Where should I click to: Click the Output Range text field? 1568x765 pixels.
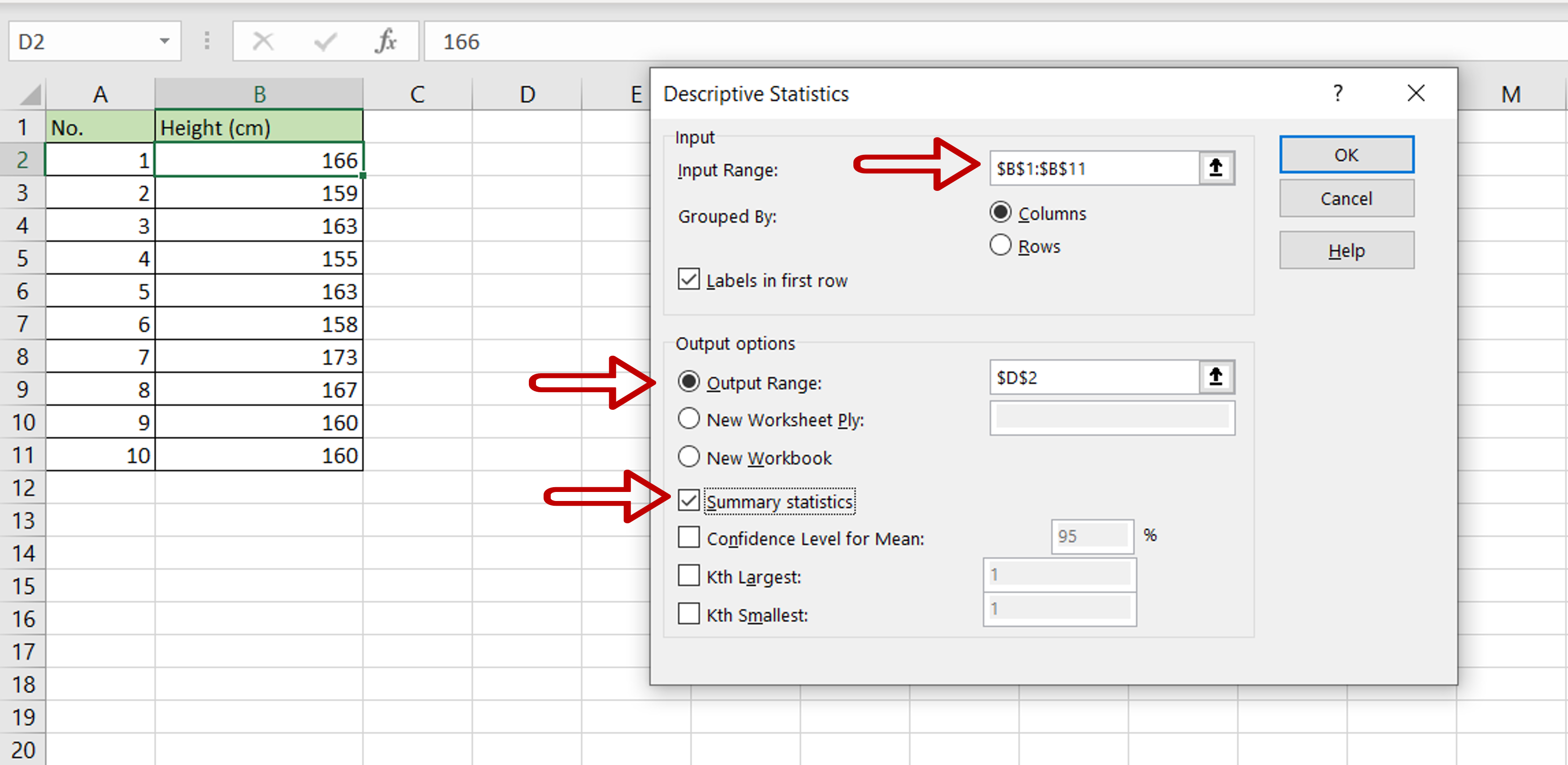coord(1093,377)
